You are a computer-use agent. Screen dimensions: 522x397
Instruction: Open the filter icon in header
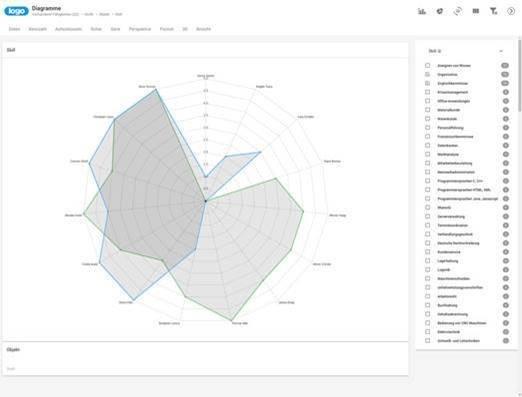click(493, 11)
